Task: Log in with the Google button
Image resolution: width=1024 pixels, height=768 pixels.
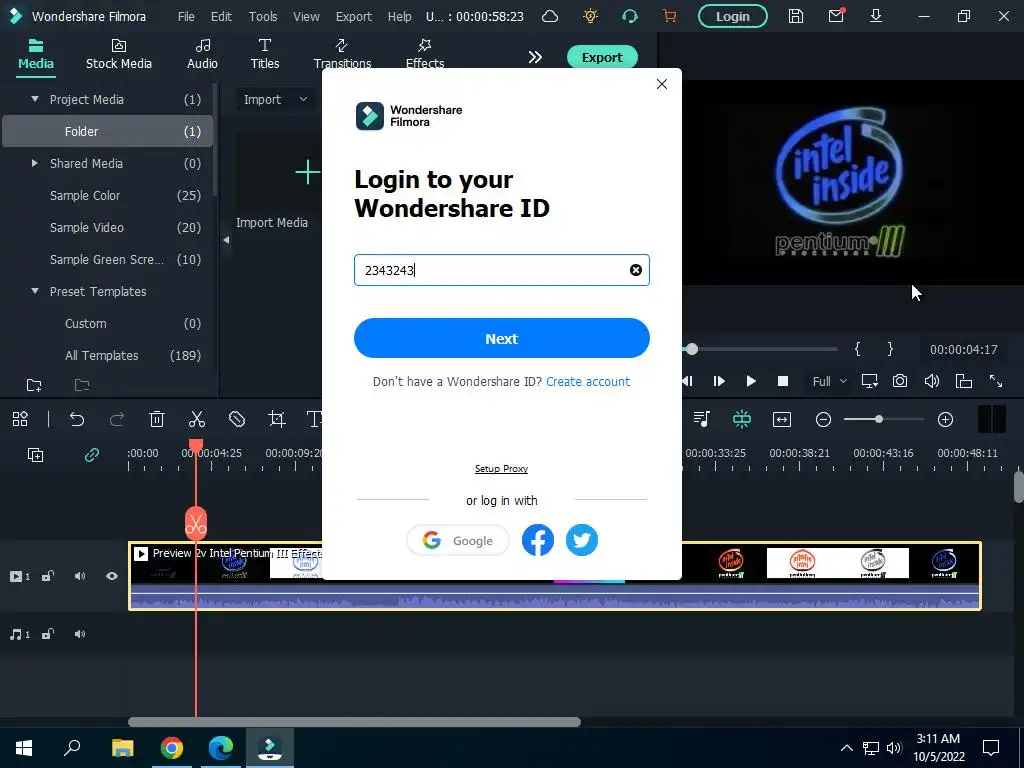Action: tap(458, 541)
